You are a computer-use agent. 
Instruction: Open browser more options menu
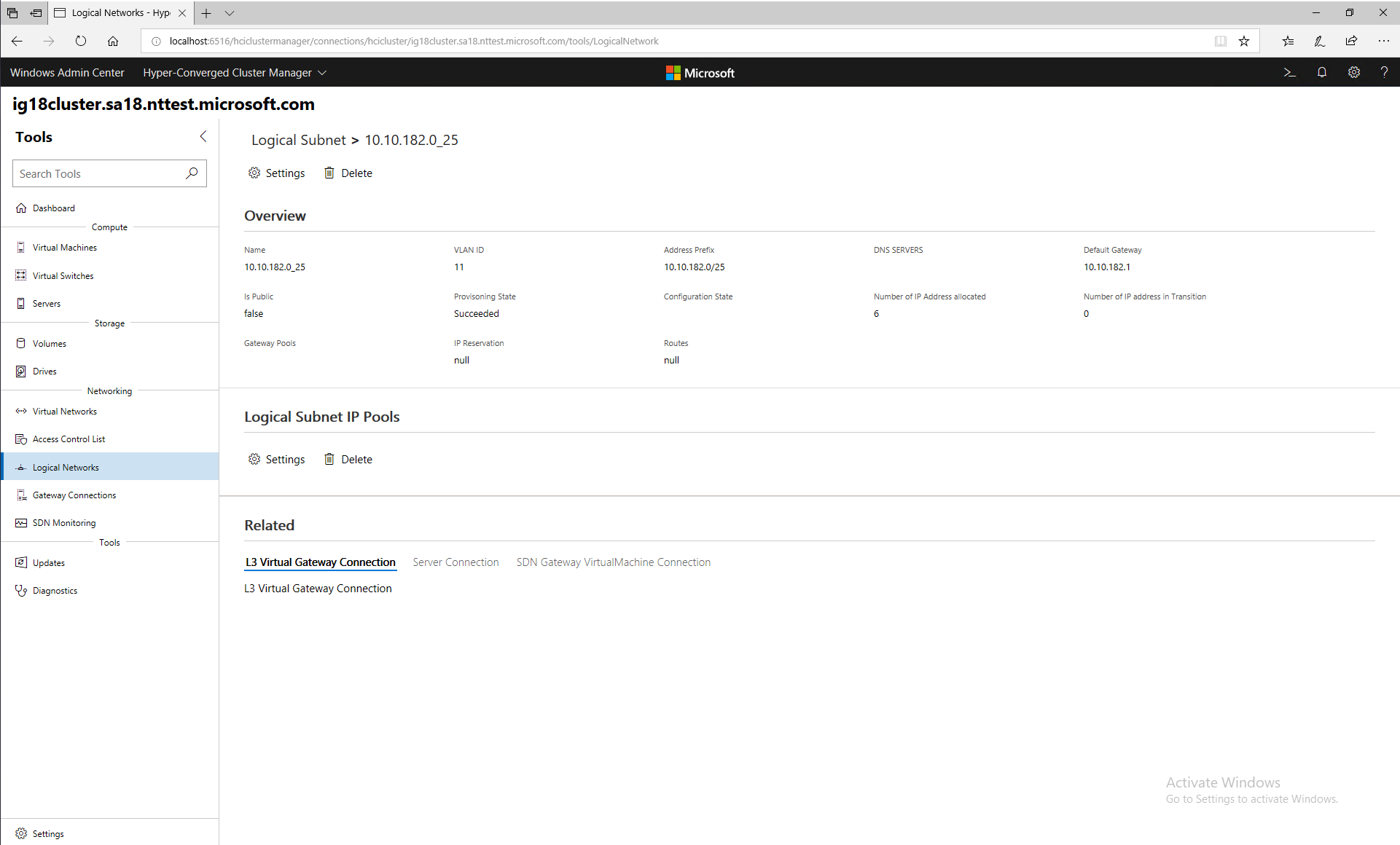(1383, 41)
